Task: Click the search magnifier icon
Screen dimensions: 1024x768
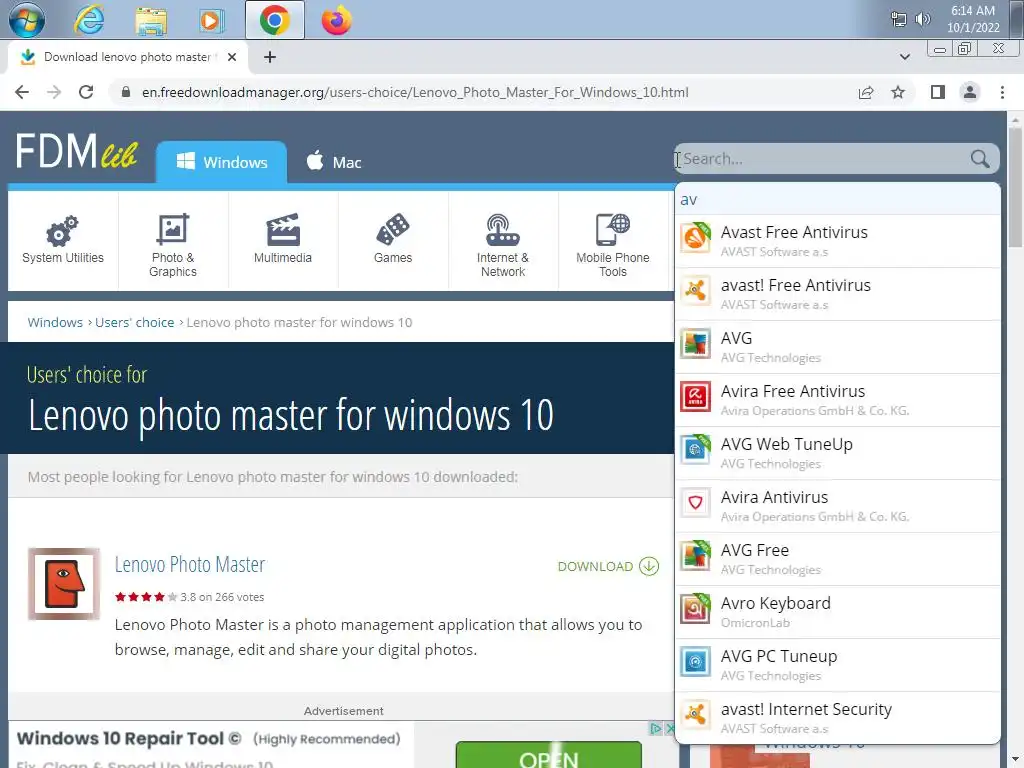Action: 980,159
